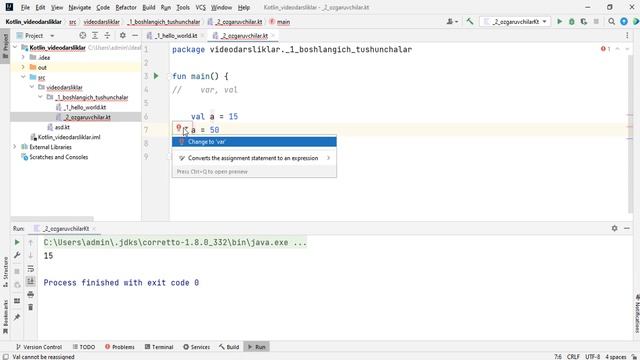
Task: Open the VCS menu
Action: pyautogui.click(x=200, y=7)
